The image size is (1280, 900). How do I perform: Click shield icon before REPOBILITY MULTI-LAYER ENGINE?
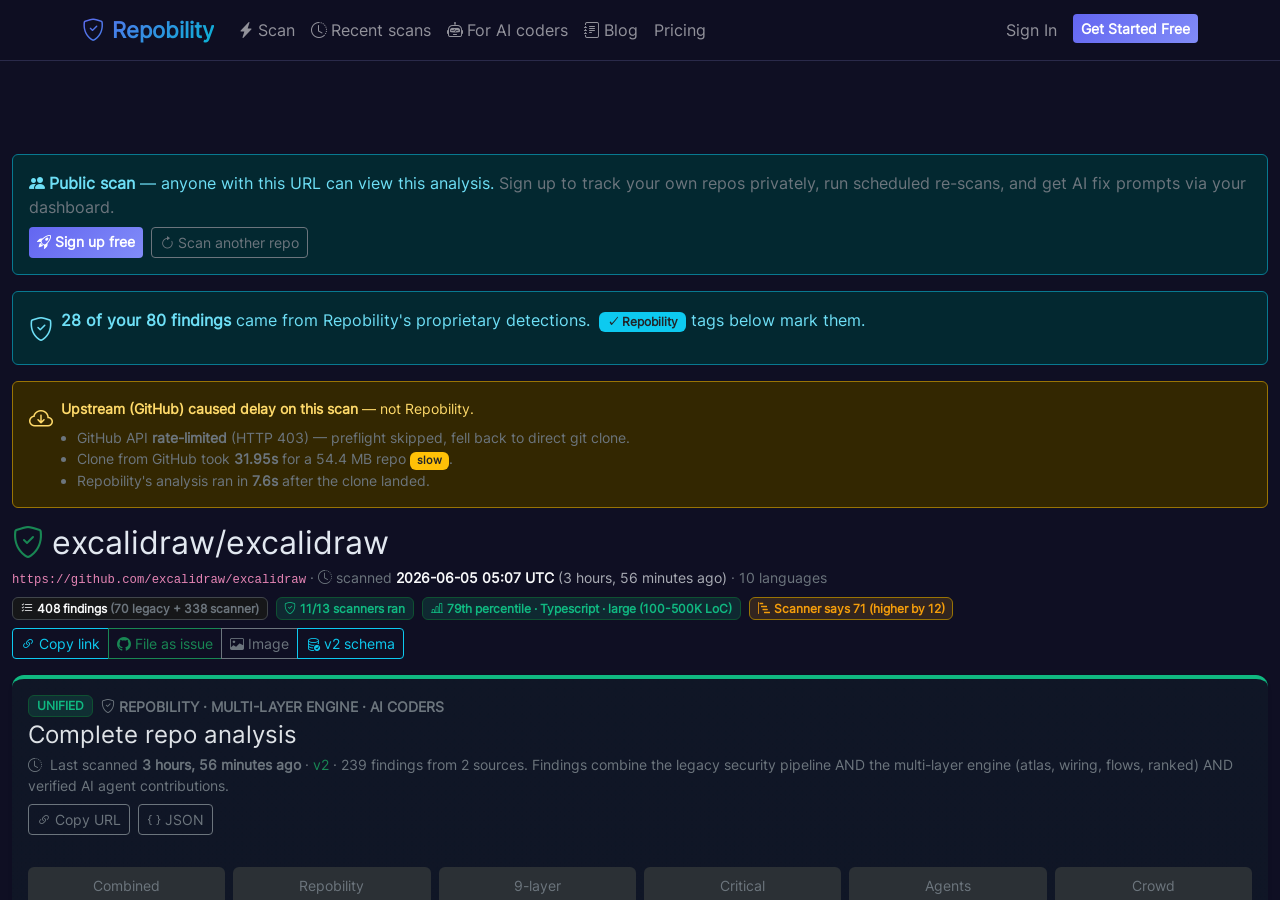(108, 706)
